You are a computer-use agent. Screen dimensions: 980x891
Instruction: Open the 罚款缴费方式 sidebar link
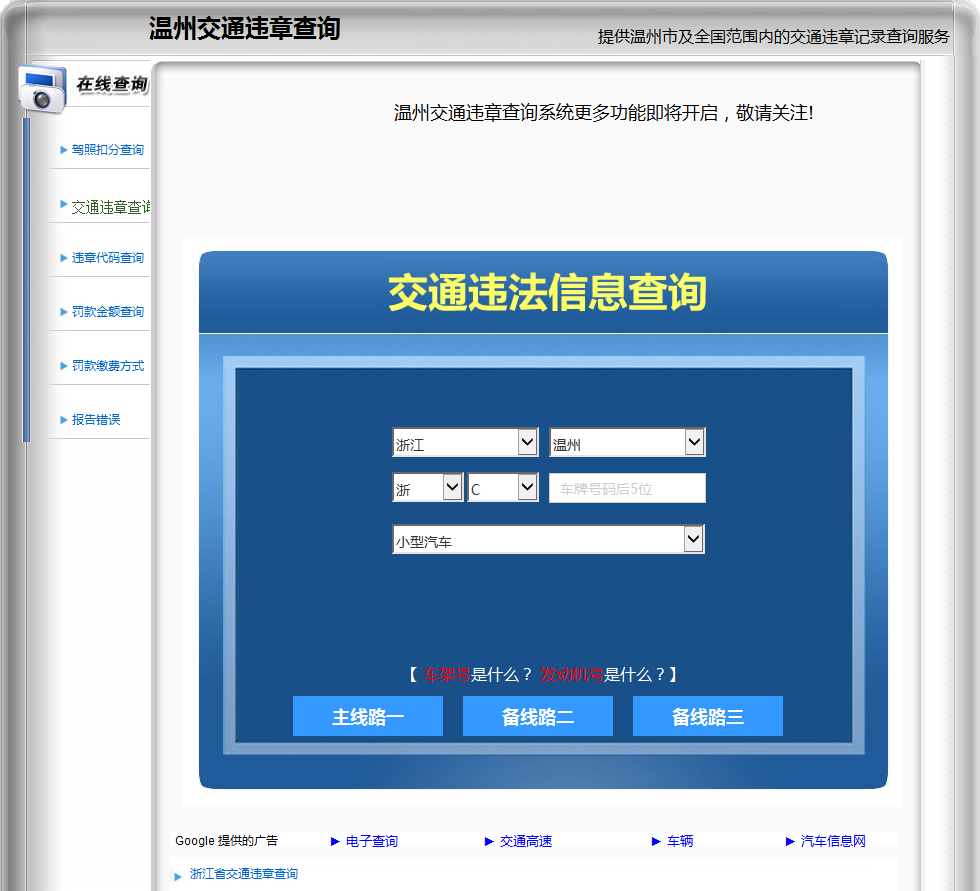point(108,366)
